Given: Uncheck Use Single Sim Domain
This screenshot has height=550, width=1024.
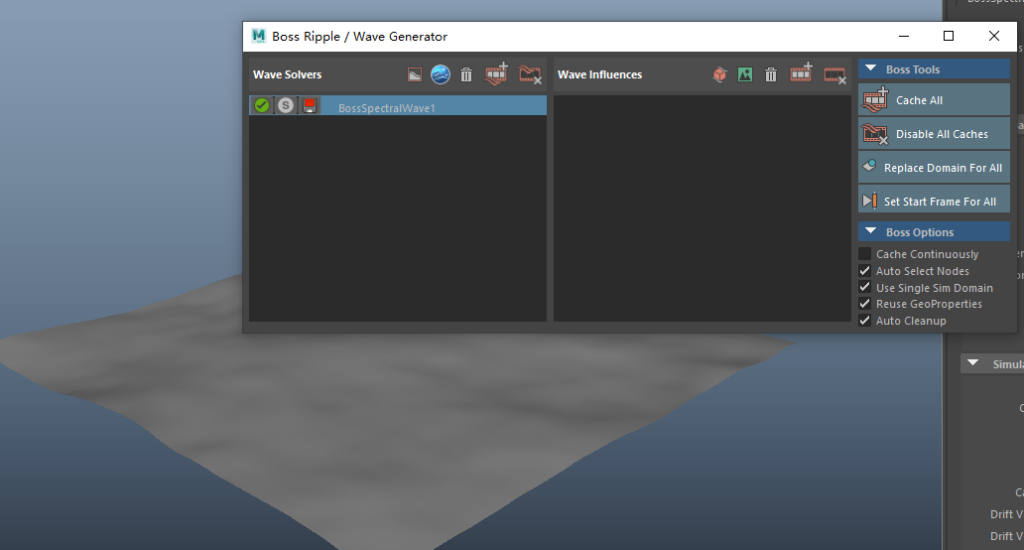Looking at the screenshot, I should (x=865, y=287).
